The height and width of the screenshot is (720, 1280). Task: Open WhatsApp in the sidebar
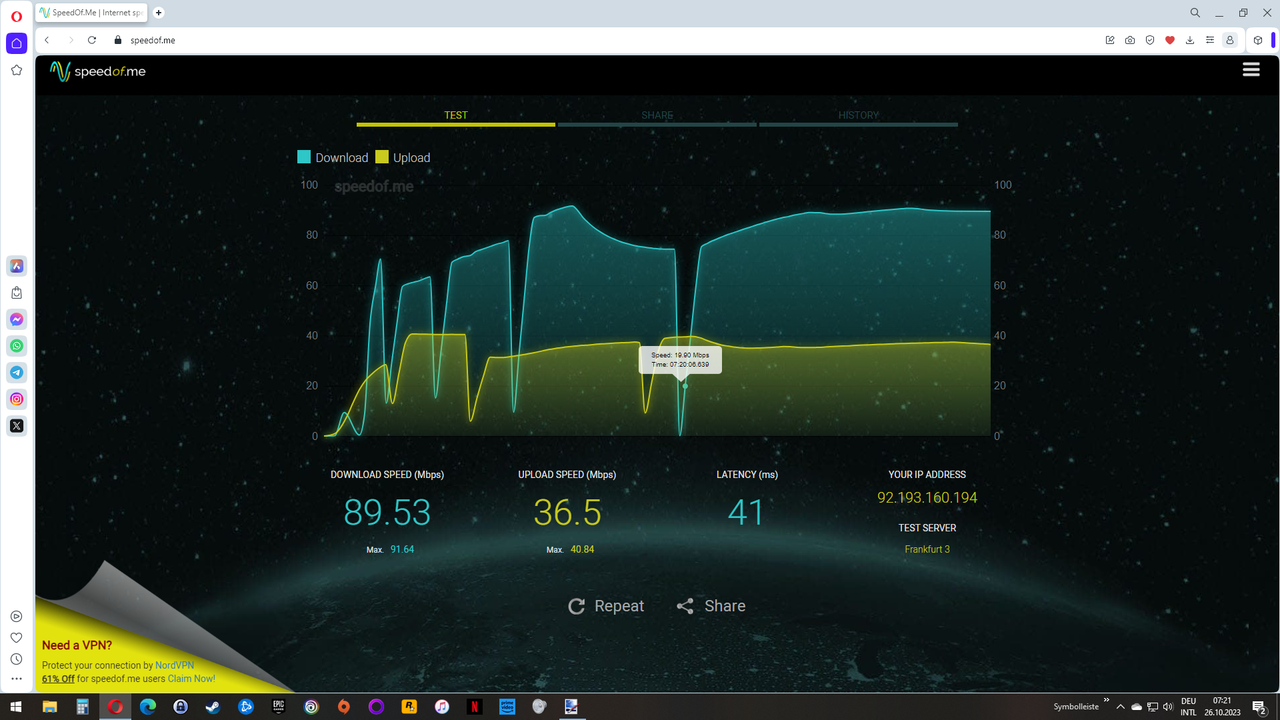coord(16,346)
